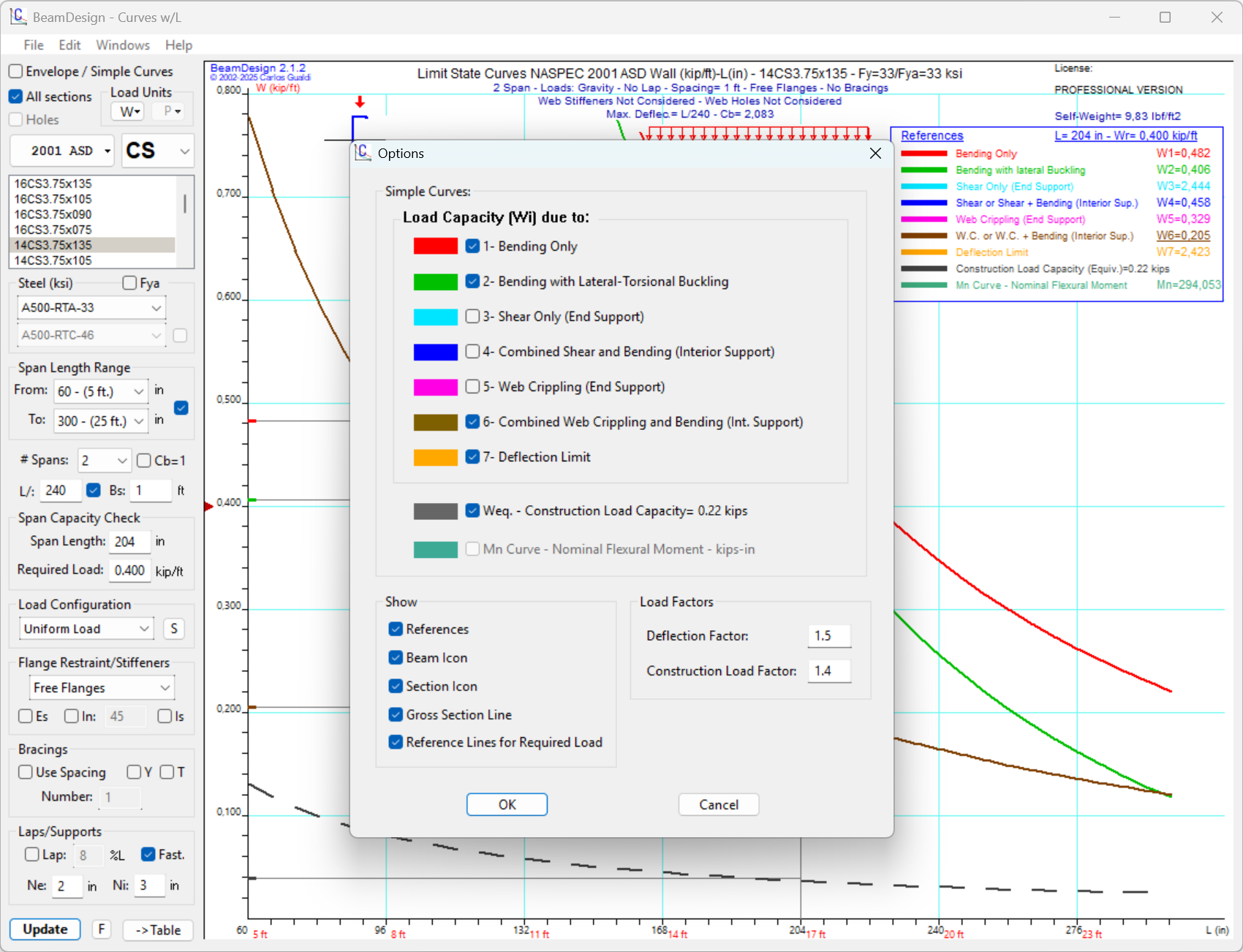Click the ->Table button
Viewport: 1243px width, 952px height.
click(158, 930)
